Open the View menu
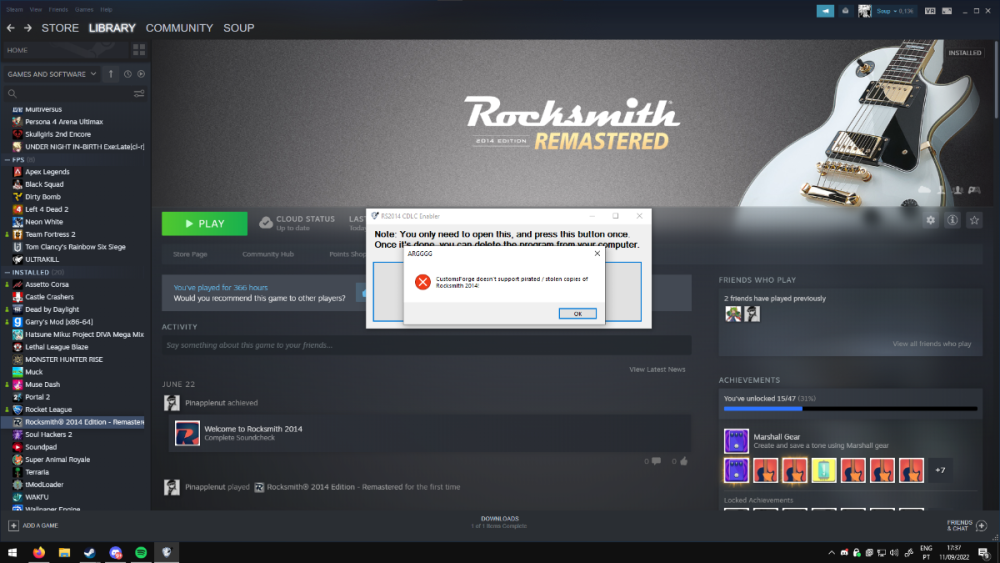This screenshot has width=1000, height=563. point(36,10)
